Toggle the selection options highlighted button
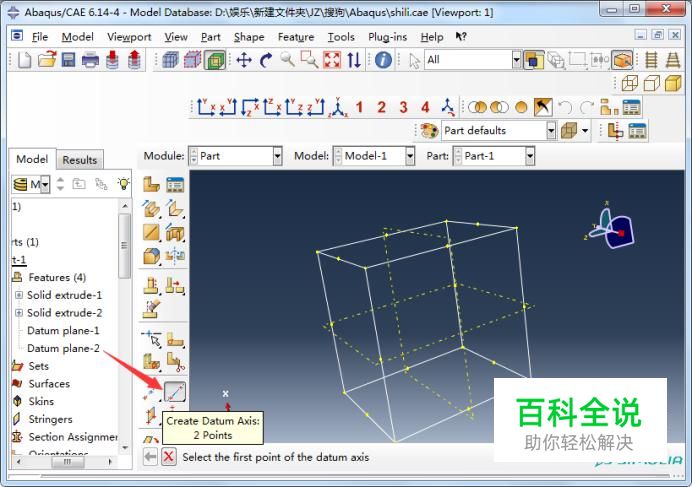The height and width of the screenshot is (487, 692). coord(533,60)
